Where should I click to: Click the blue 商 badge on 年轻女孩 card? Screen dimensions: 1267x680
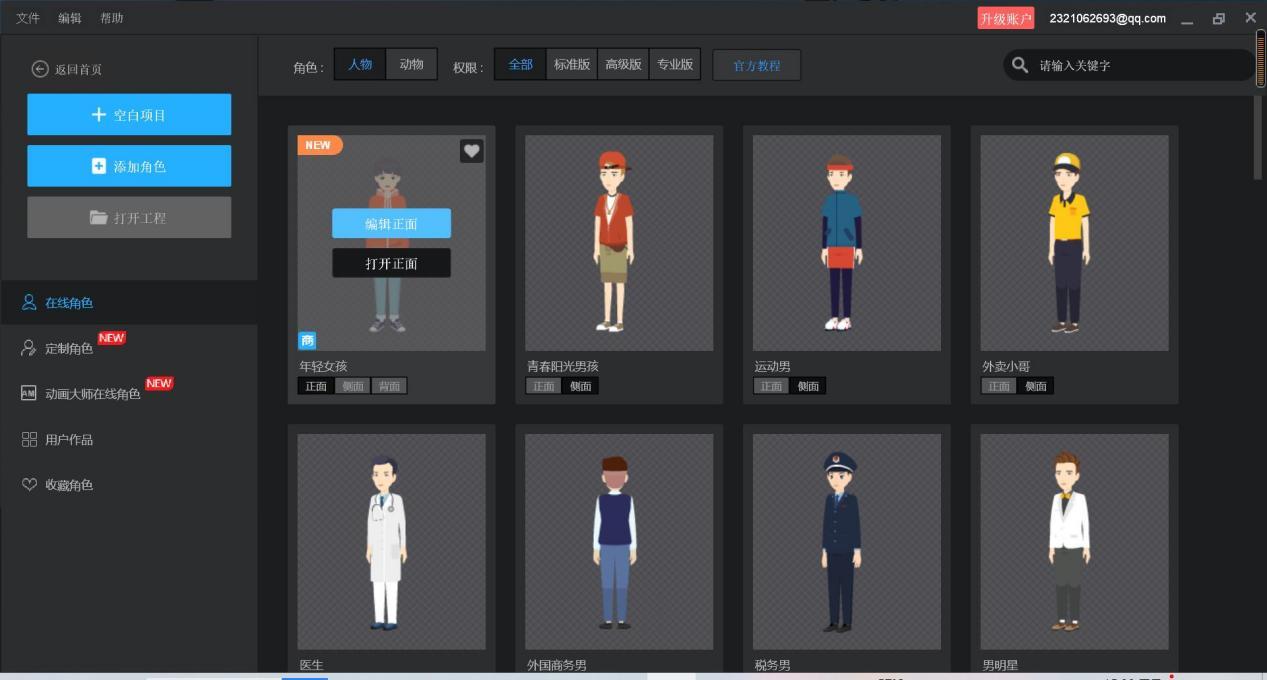tap(307, 341)
